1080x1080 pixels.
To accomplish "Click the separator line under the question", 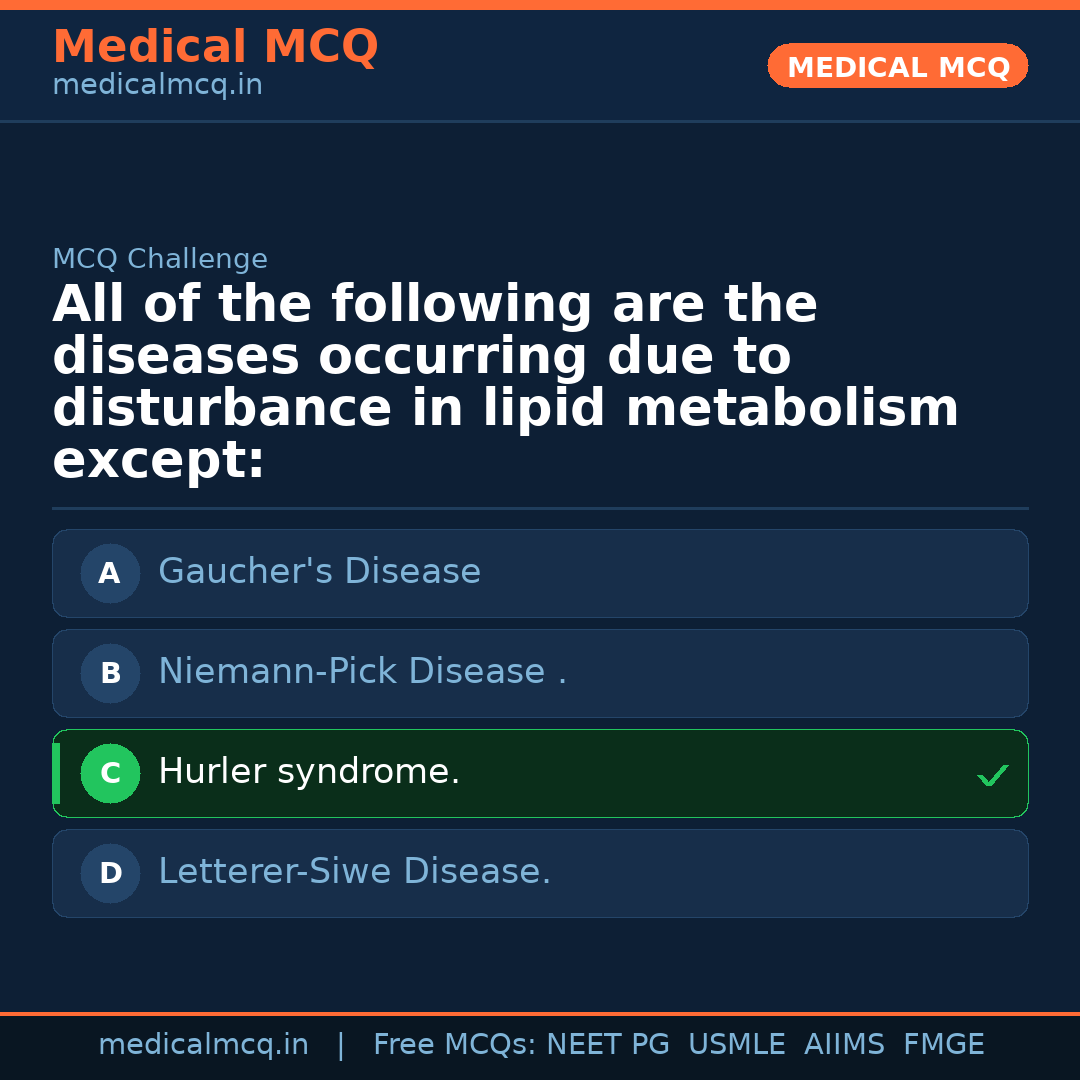I will [540, 506].
